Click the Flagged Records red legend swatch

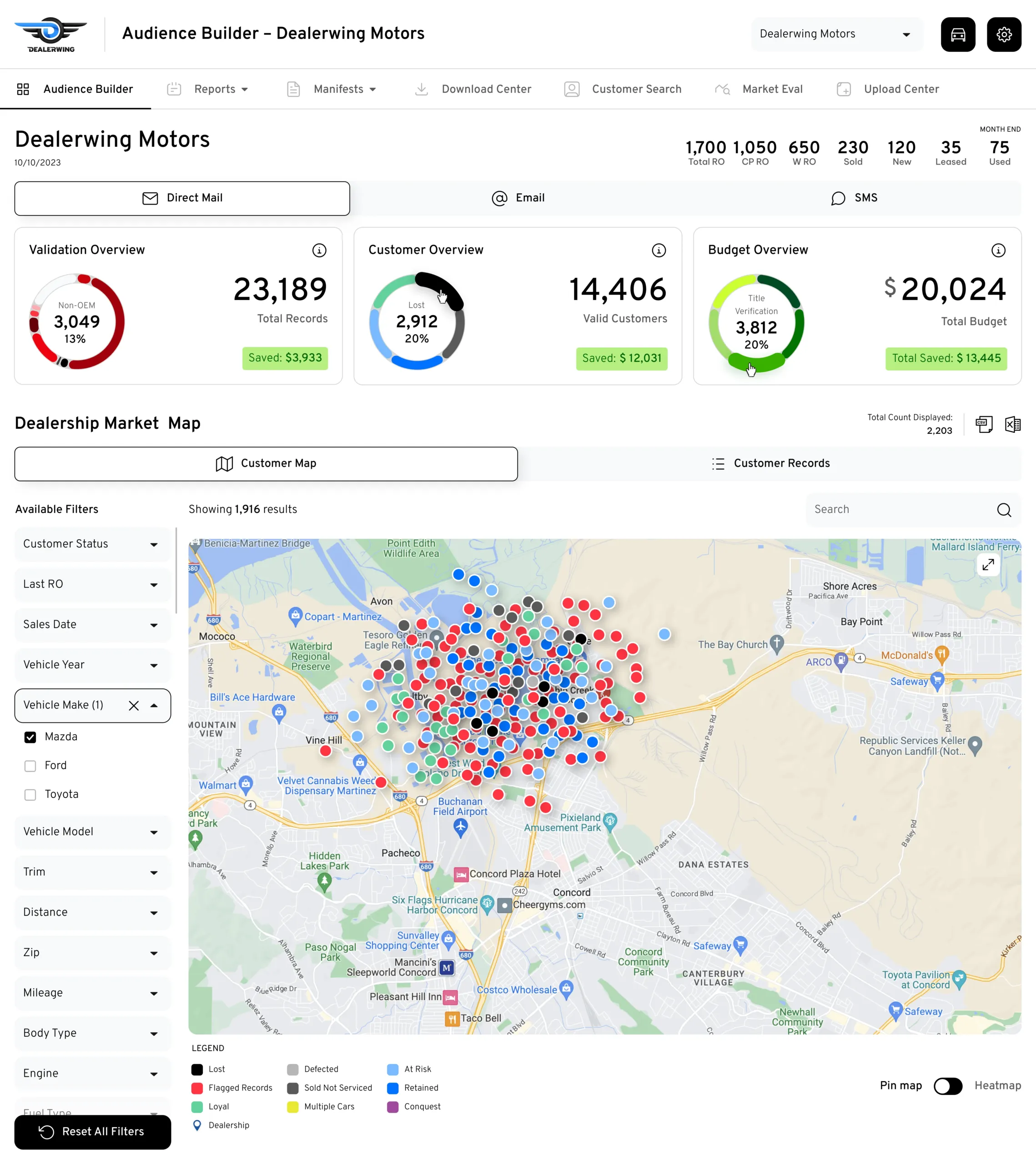click(197, 1088)
